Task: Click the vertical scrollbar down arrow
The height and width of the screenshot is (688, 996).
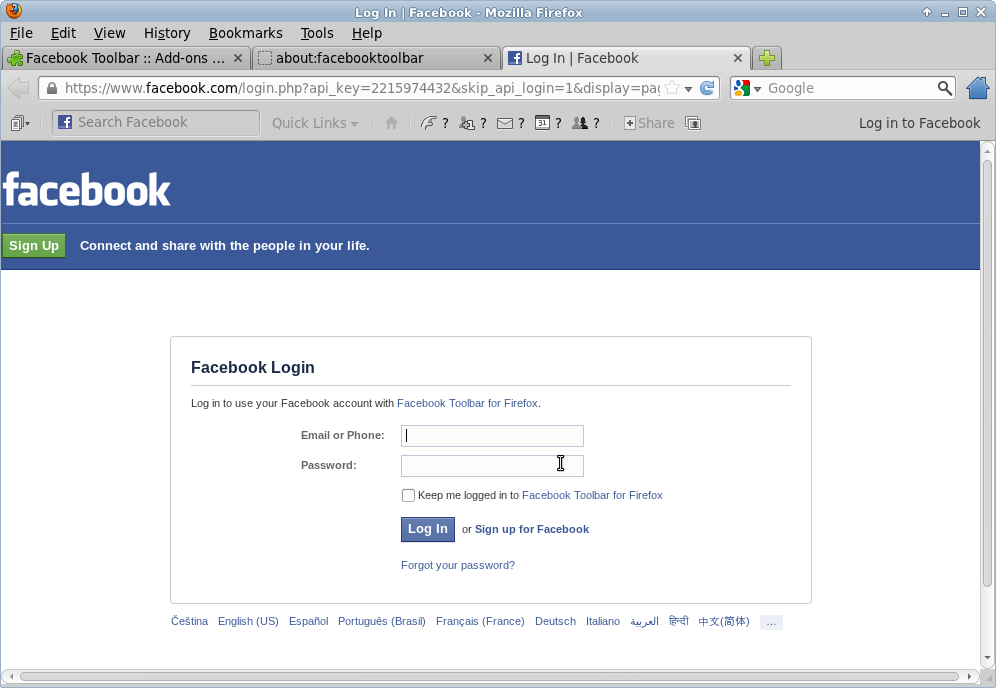Action: coord(987,658)
